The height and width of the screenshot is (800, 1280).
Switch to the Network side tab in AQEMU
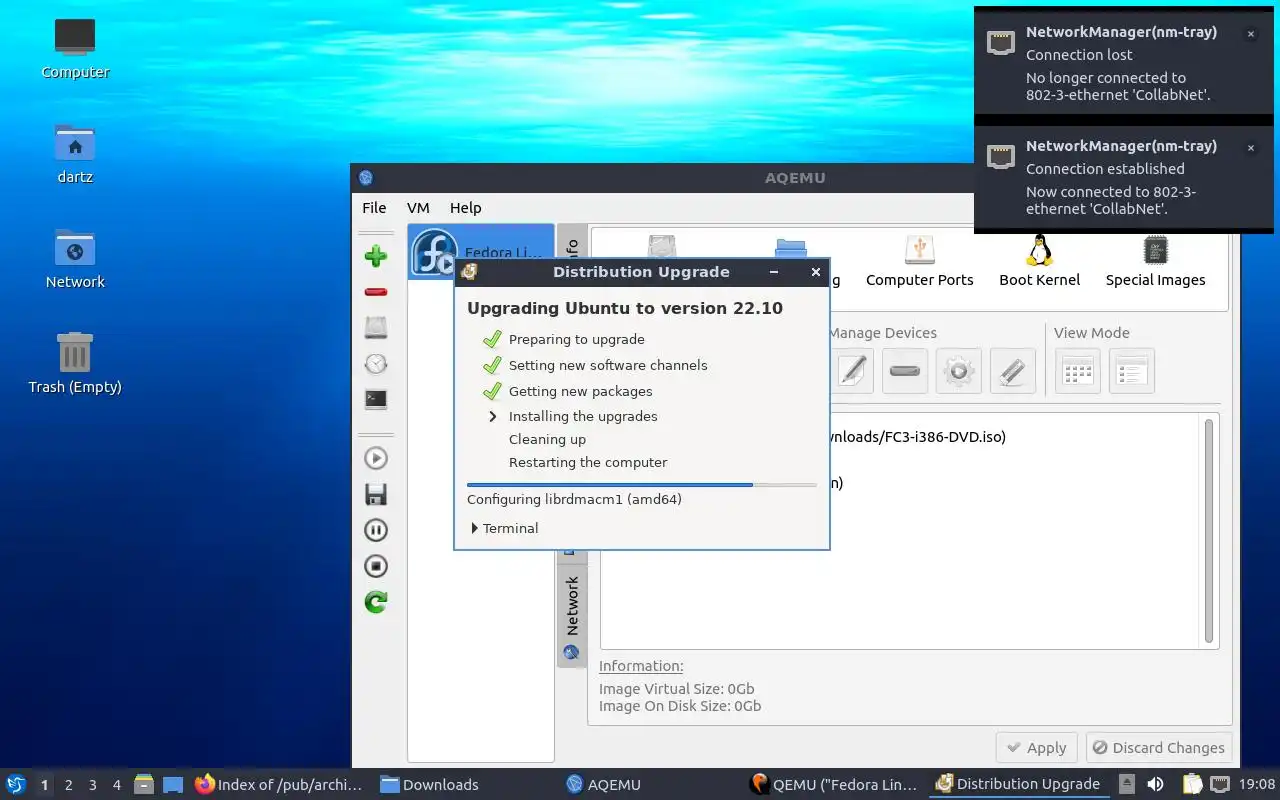point(572,616)
